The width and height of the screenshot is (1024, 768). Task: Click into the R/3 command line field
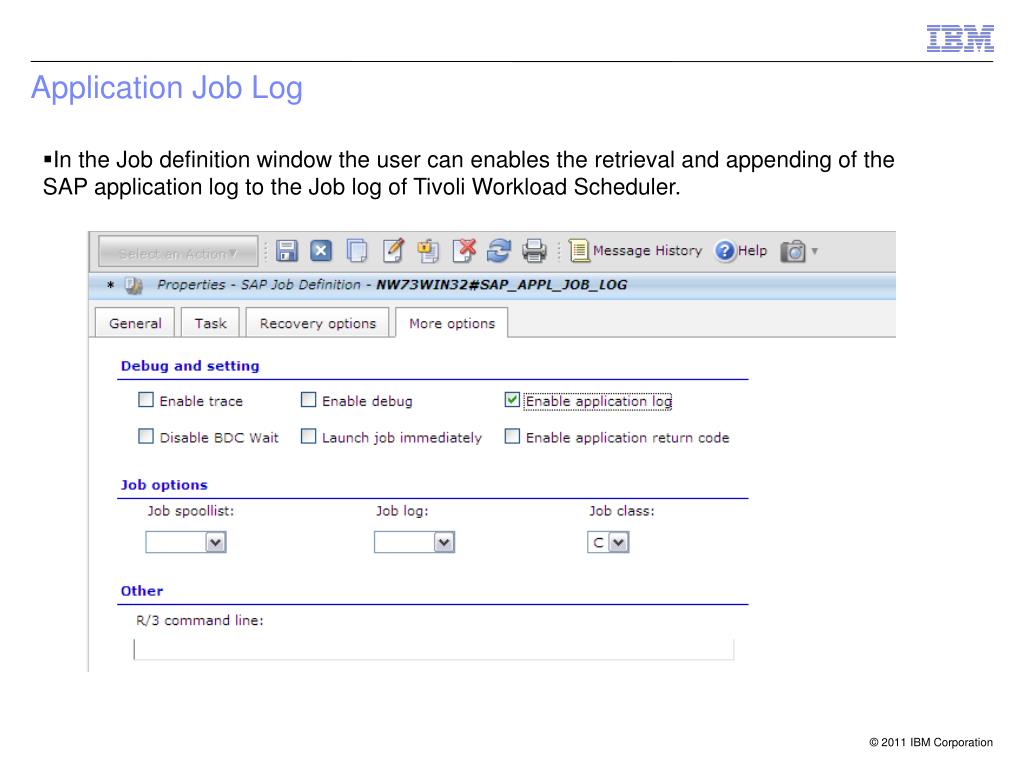tap(434, 650)
